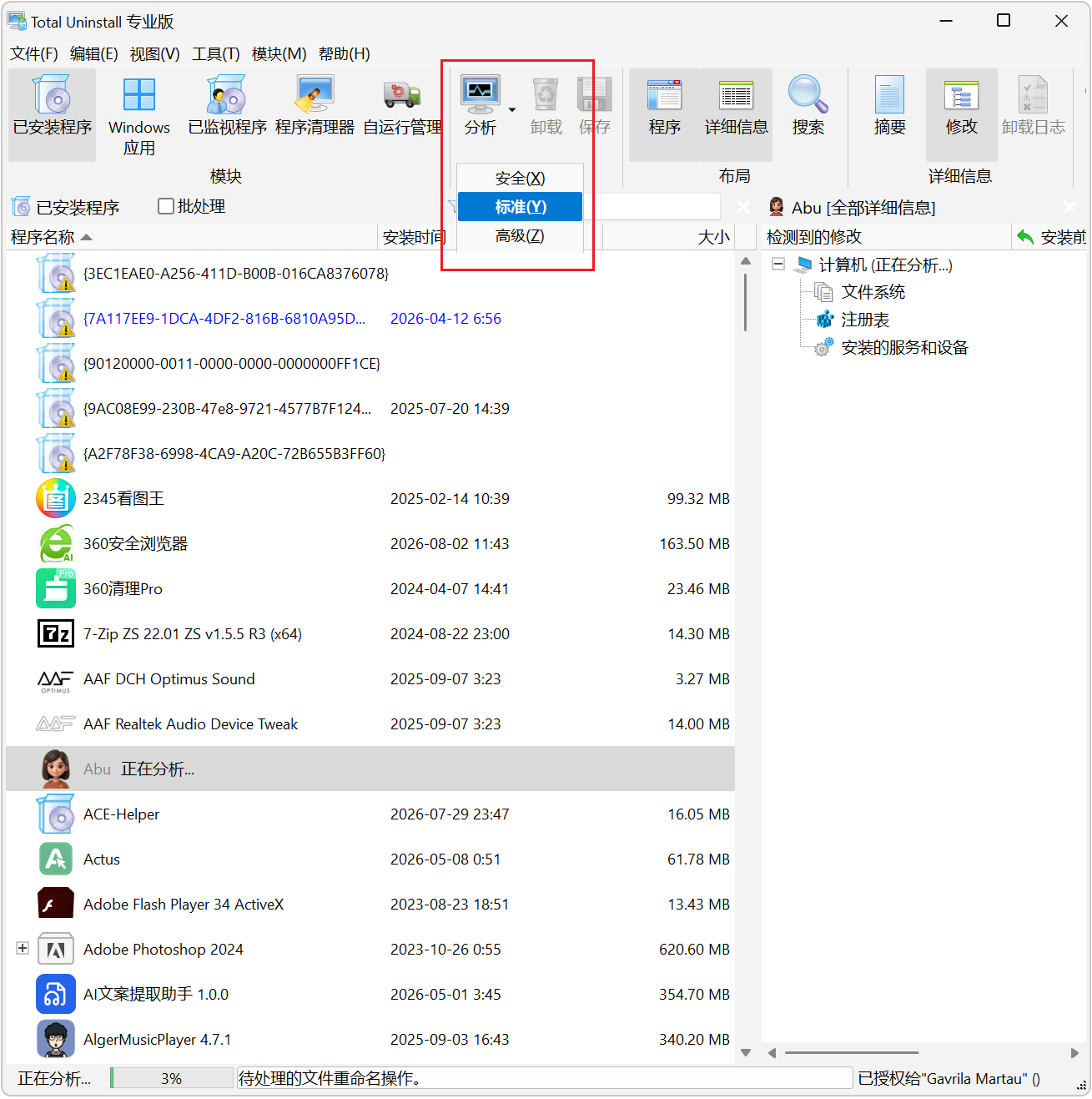Switch layout to 详细信息 view
Screen dimensions: 1092x1099
tap(736, 114)
